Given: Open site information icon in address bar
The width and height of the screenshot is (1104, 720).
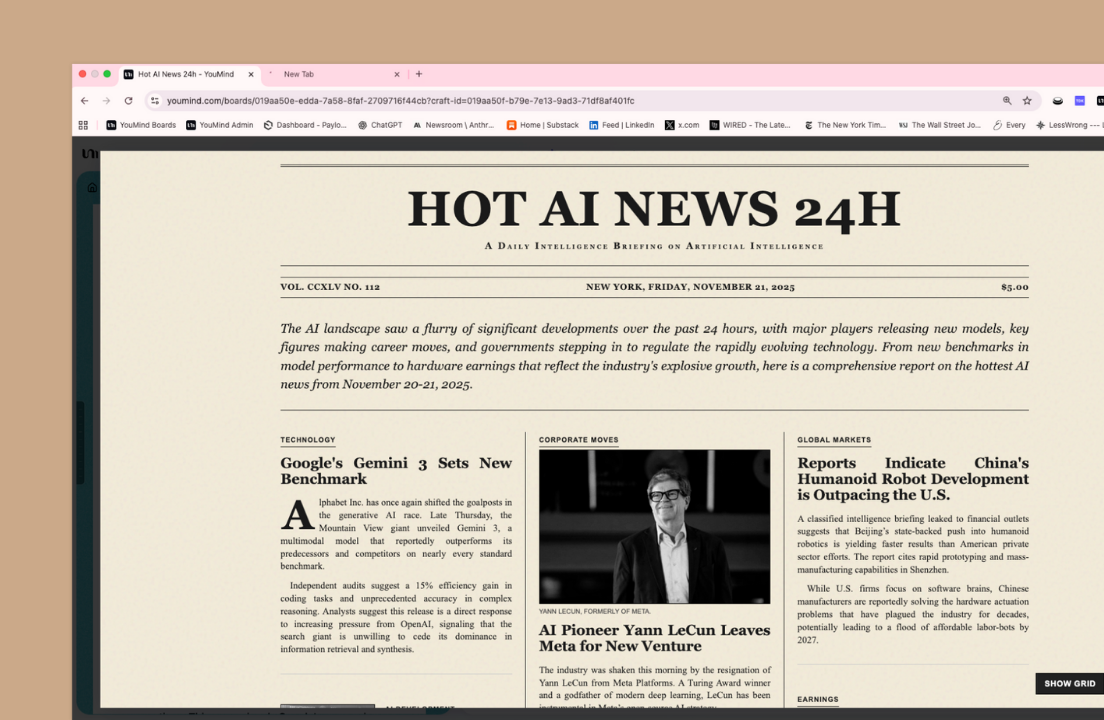Looking at the screenshot, I should [155, 101].
